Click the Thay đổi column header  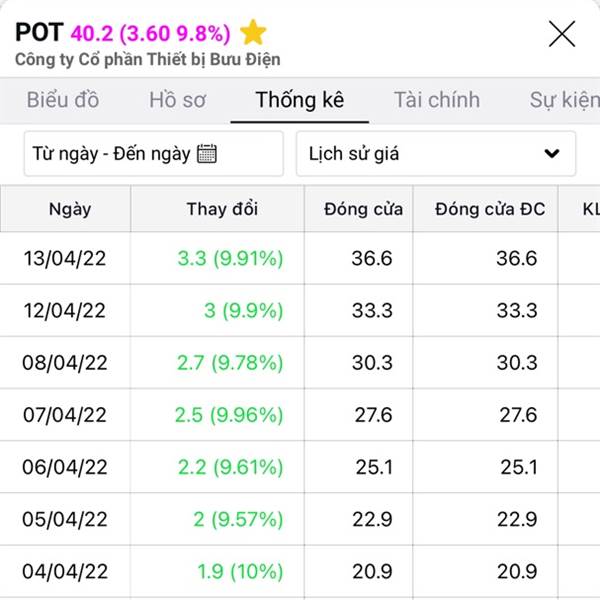click(222, 209)
